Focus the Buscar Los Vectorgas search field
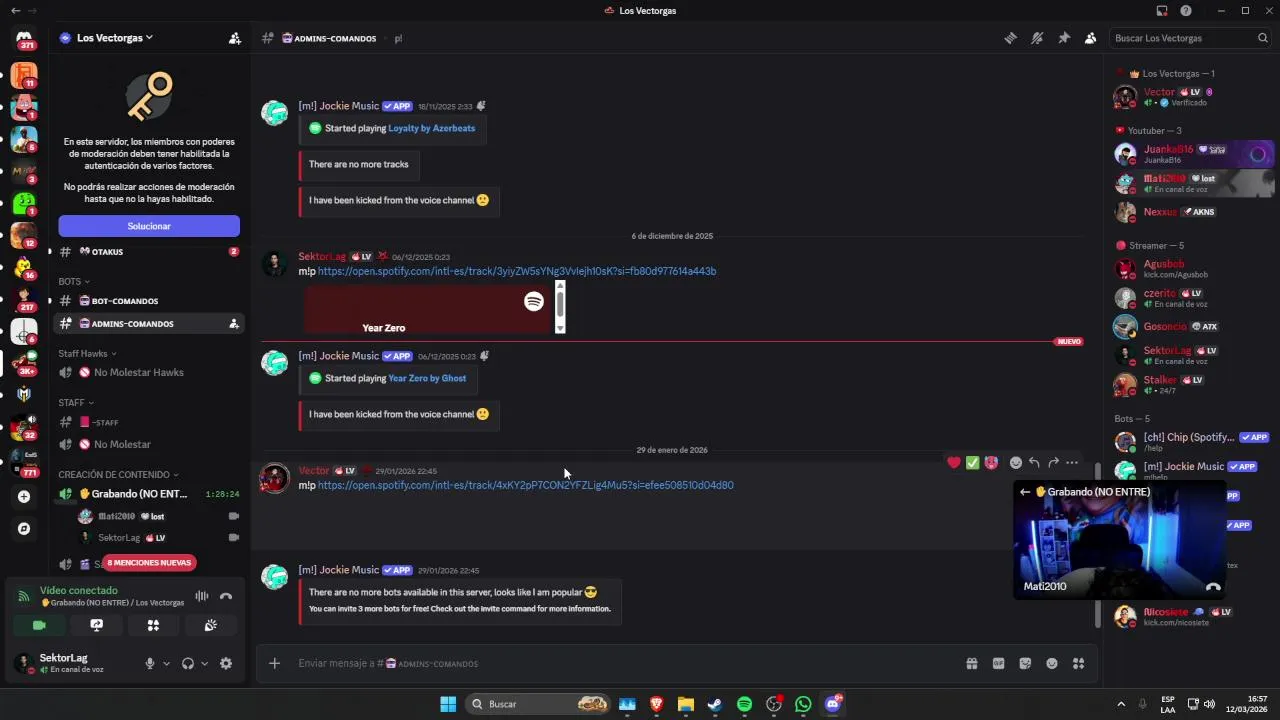 coord(1190,38)
